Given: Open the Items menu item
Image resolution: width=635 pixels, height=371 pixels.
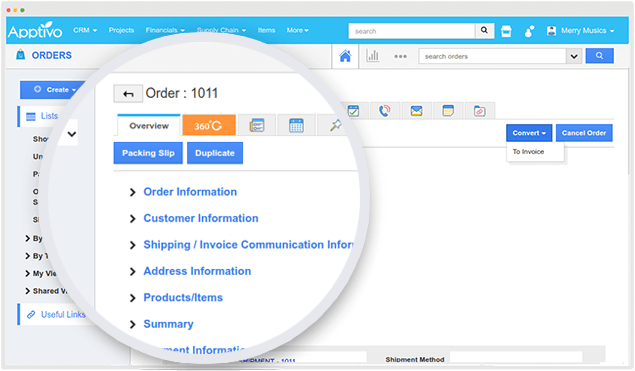Looking at the screenshot, I should pos(266,30).
